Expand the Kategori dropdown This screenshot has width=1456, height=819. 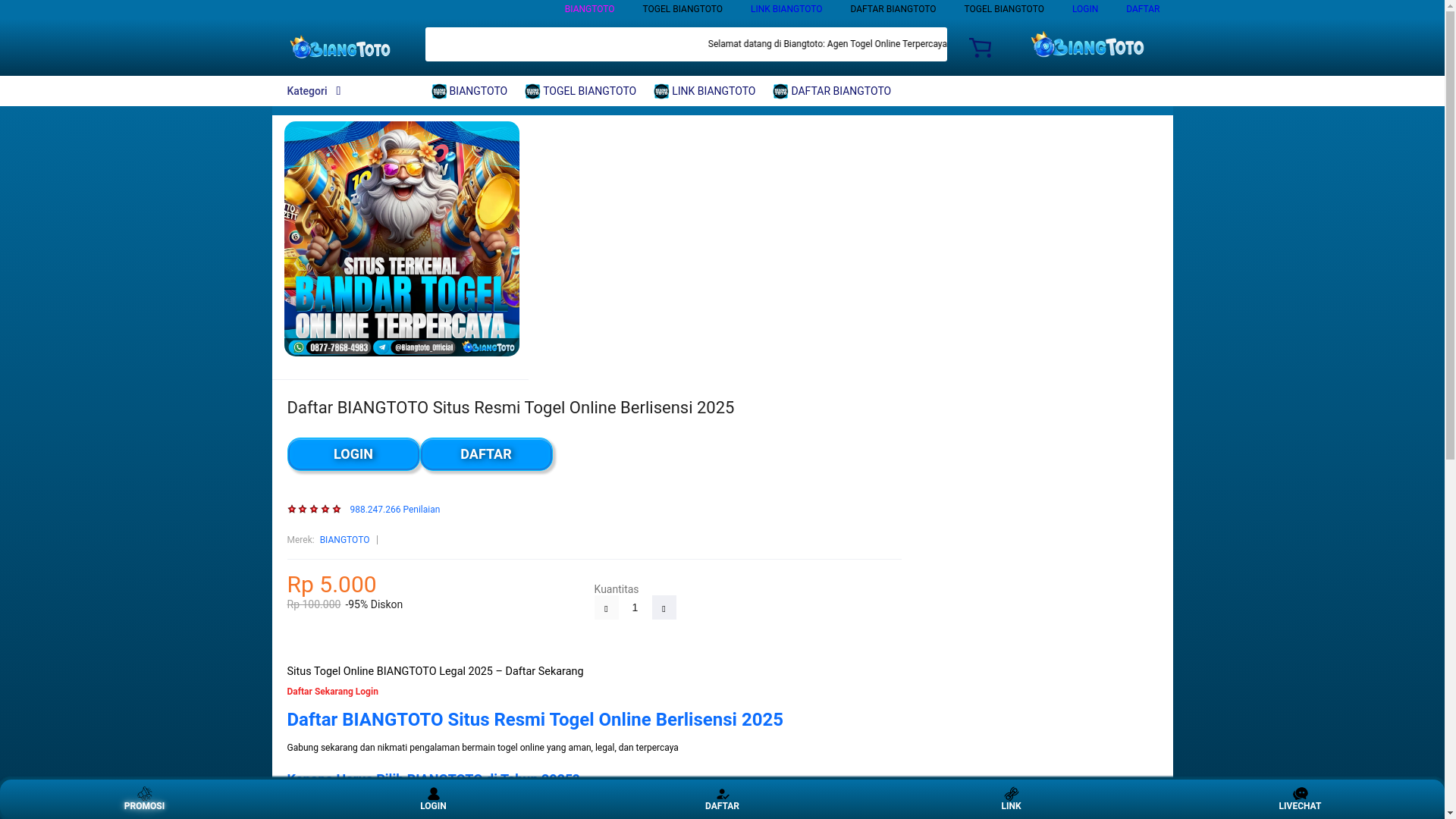[x=314, y=91]
